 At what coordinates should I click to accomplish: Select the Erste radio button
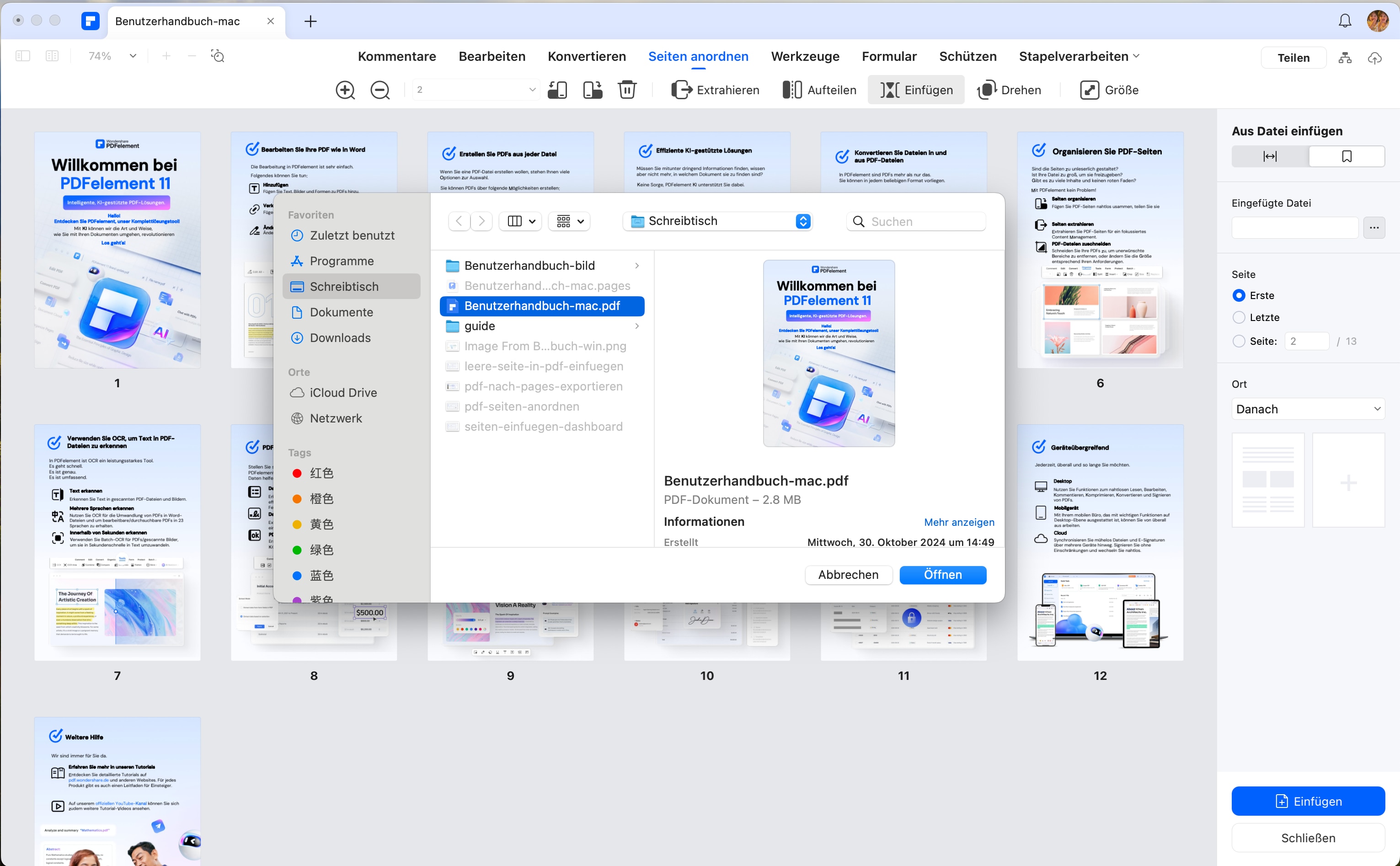1239,295
